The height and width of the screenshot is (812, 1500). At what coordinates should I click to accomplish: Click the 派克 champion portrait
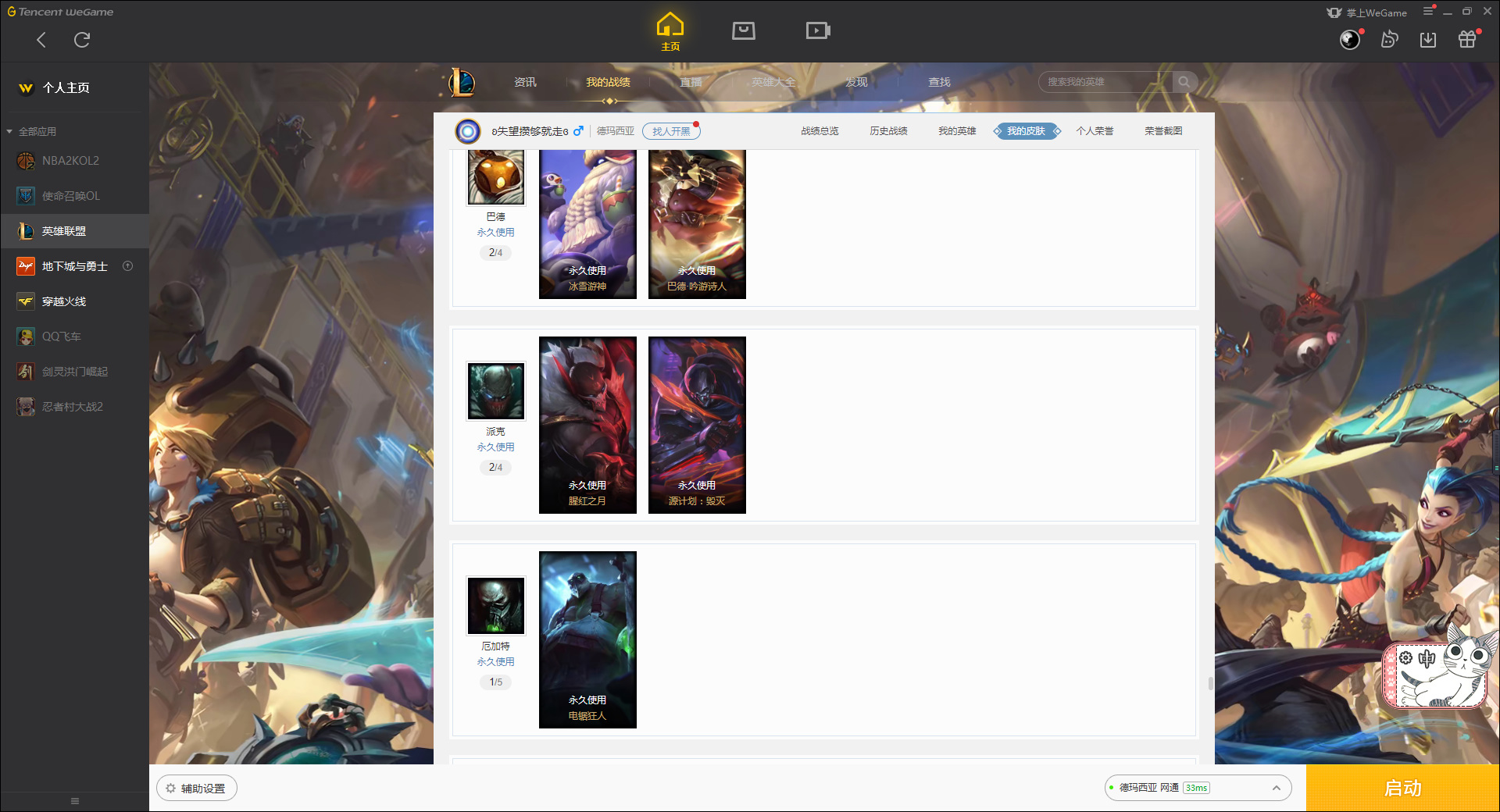tap(496, 391)
